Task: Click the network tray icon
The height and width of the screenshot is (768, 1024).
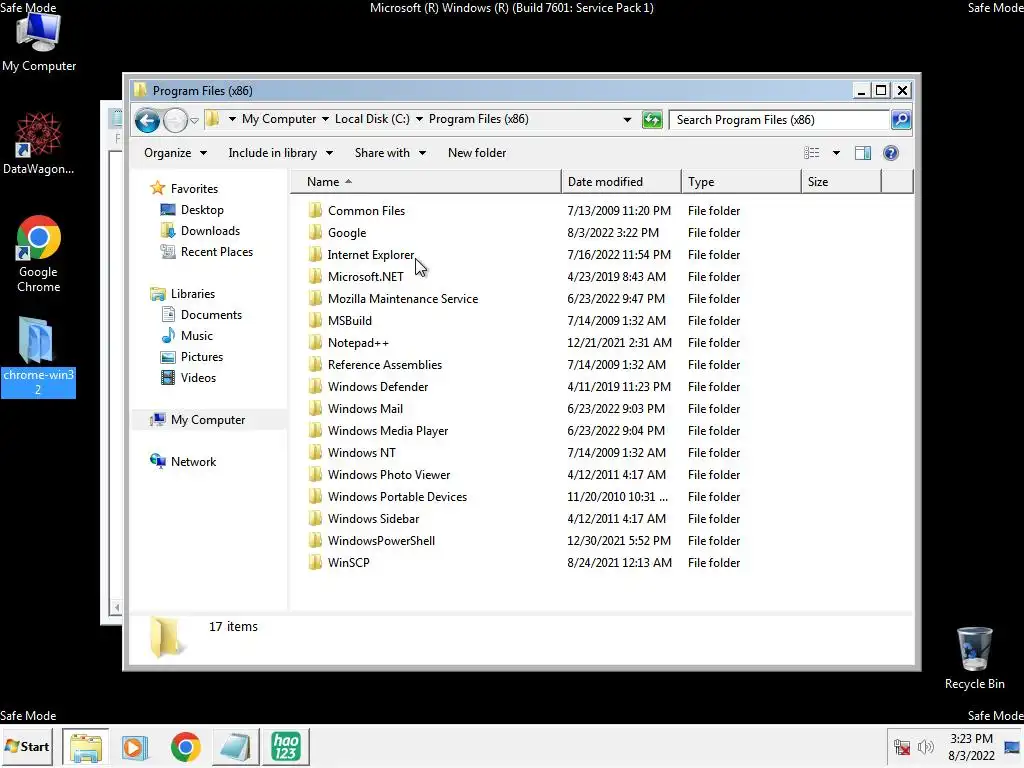Action: [902, 747]
